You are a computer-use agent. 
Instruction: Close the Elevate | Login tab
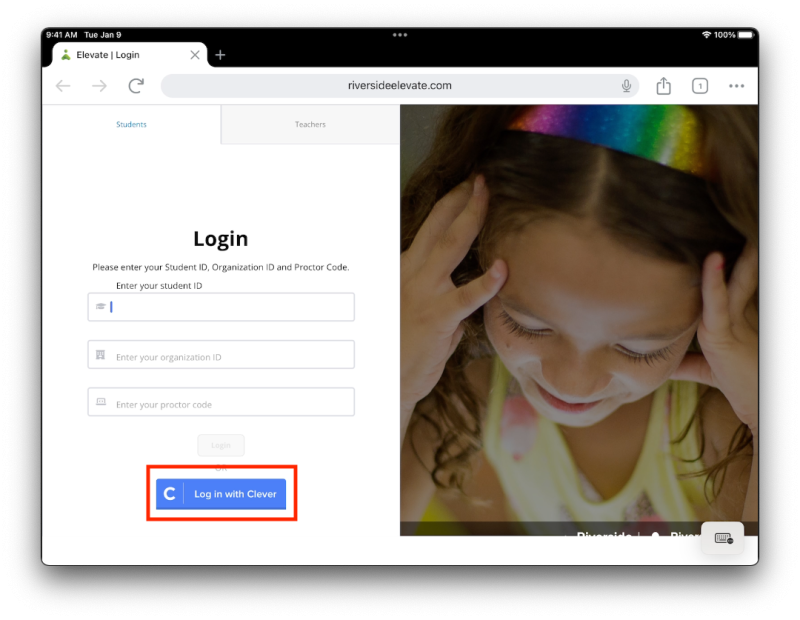pos(195,55)
